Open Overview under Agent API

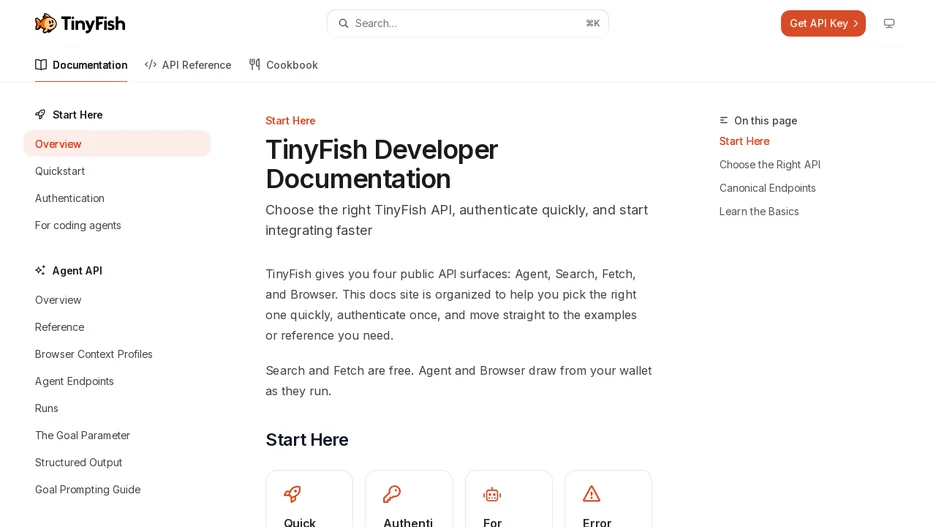pos(58,300)
